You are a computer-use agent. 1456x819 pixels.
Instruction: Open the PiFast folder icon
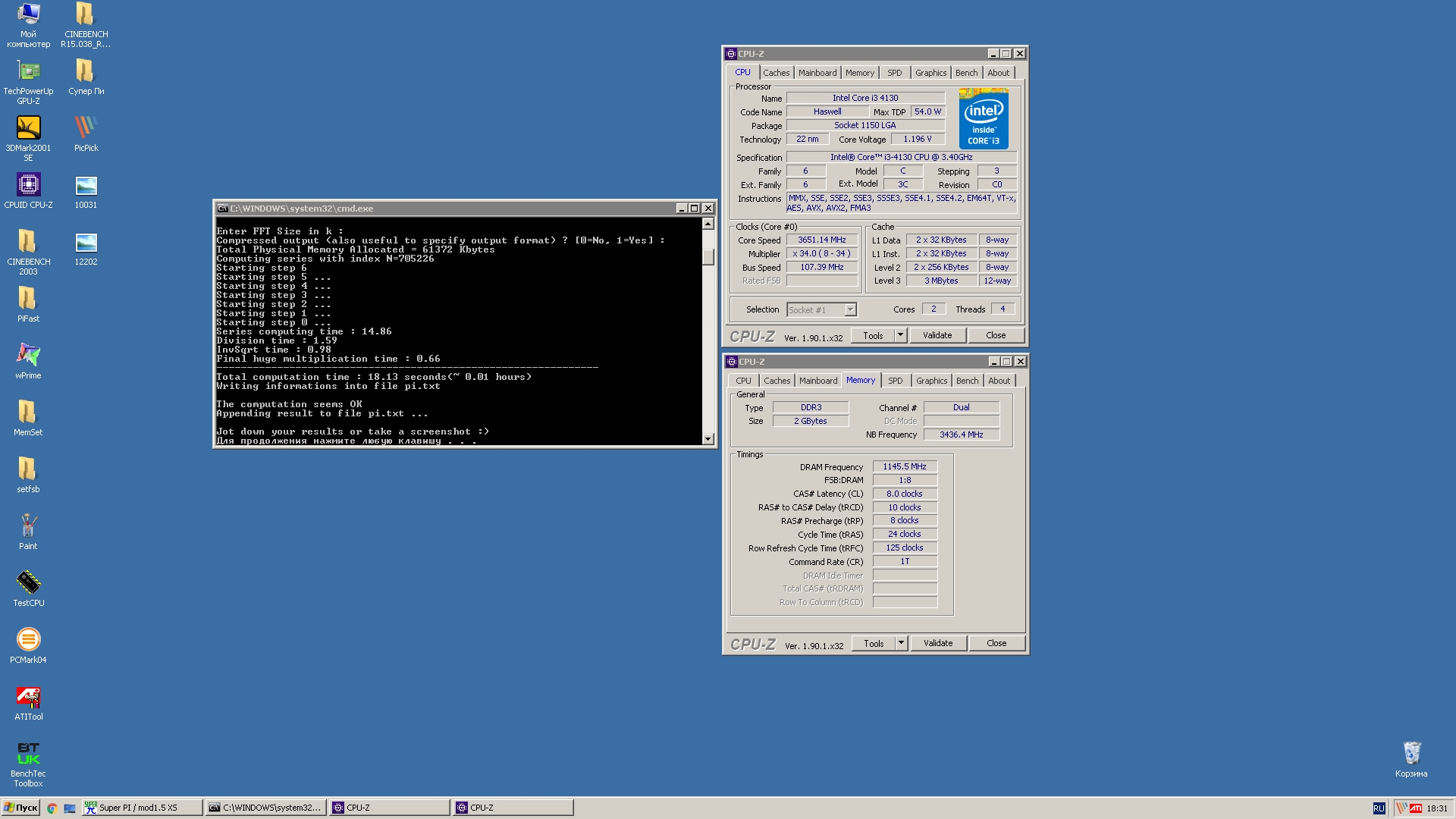28,304
